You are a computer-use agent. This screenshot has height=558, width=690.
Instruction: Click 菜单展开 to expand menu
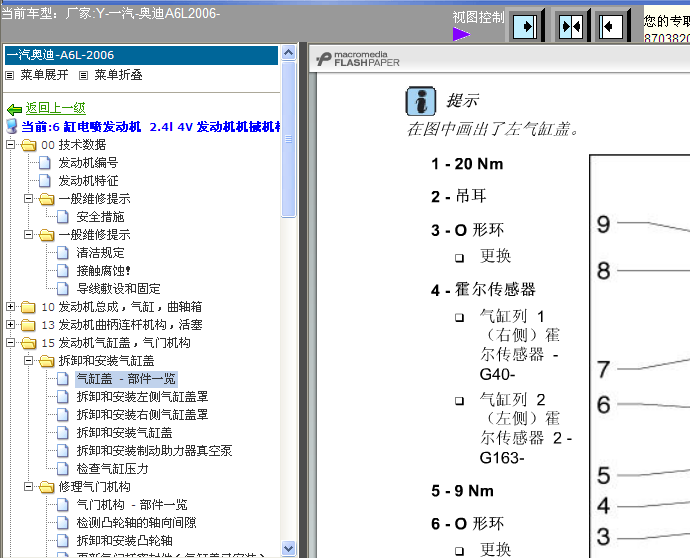pos(44,75)
